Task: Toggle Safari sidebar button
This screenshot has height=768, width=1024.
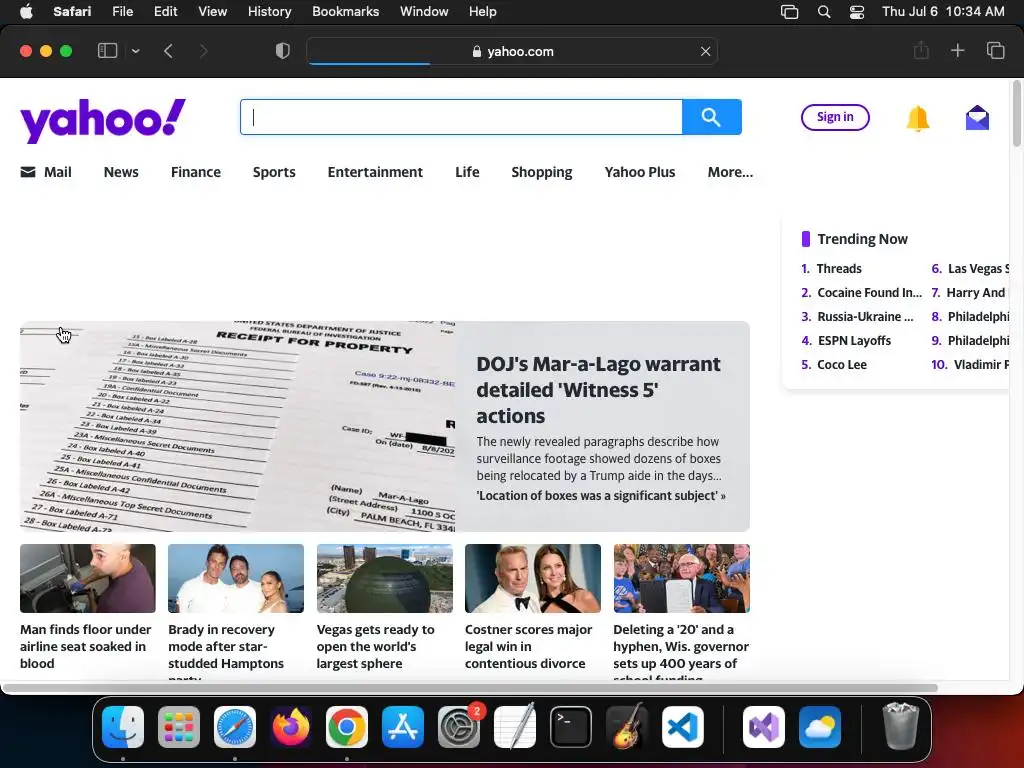Action: (107, 51)
